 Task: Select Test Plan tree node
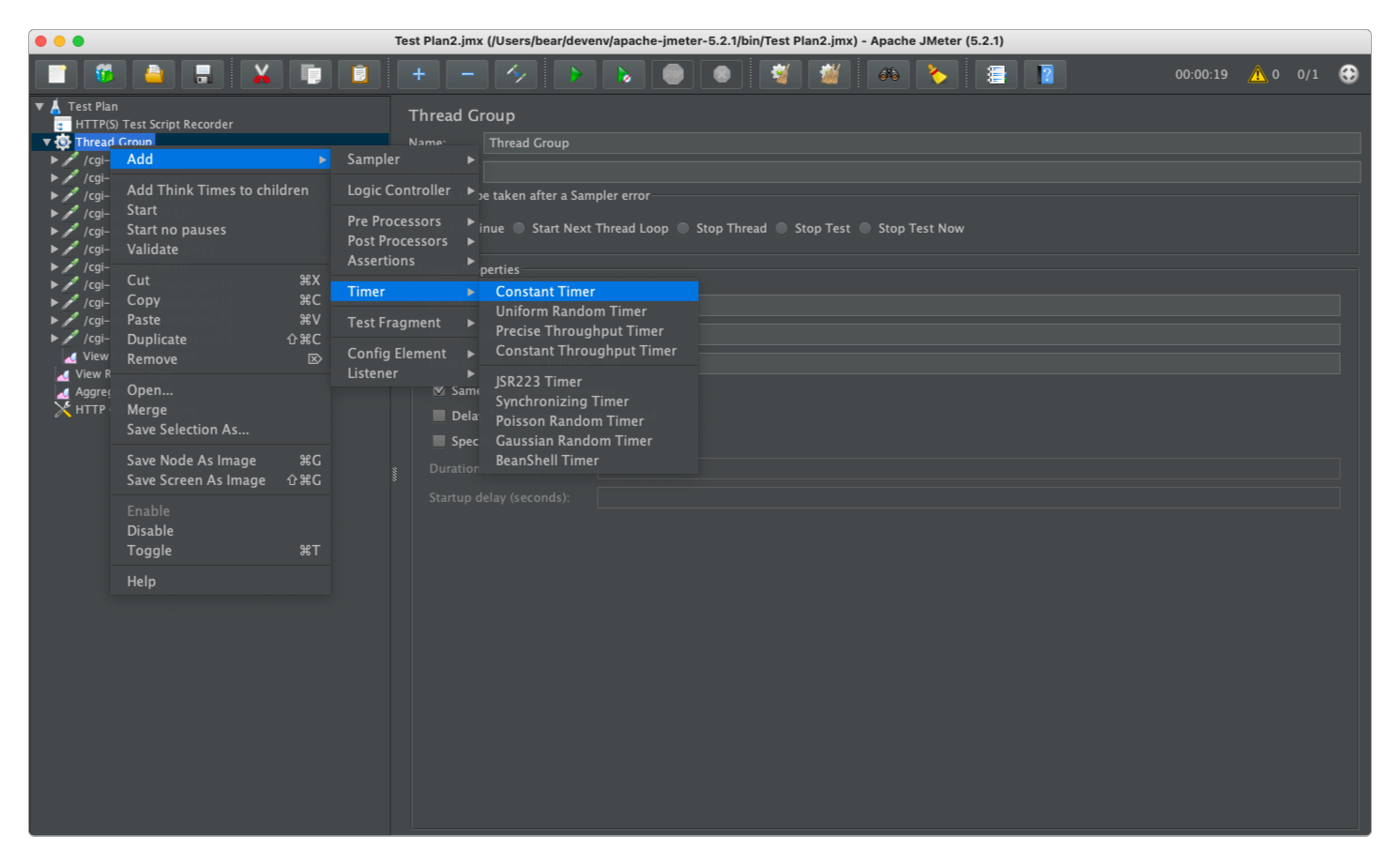pos(93,106)
